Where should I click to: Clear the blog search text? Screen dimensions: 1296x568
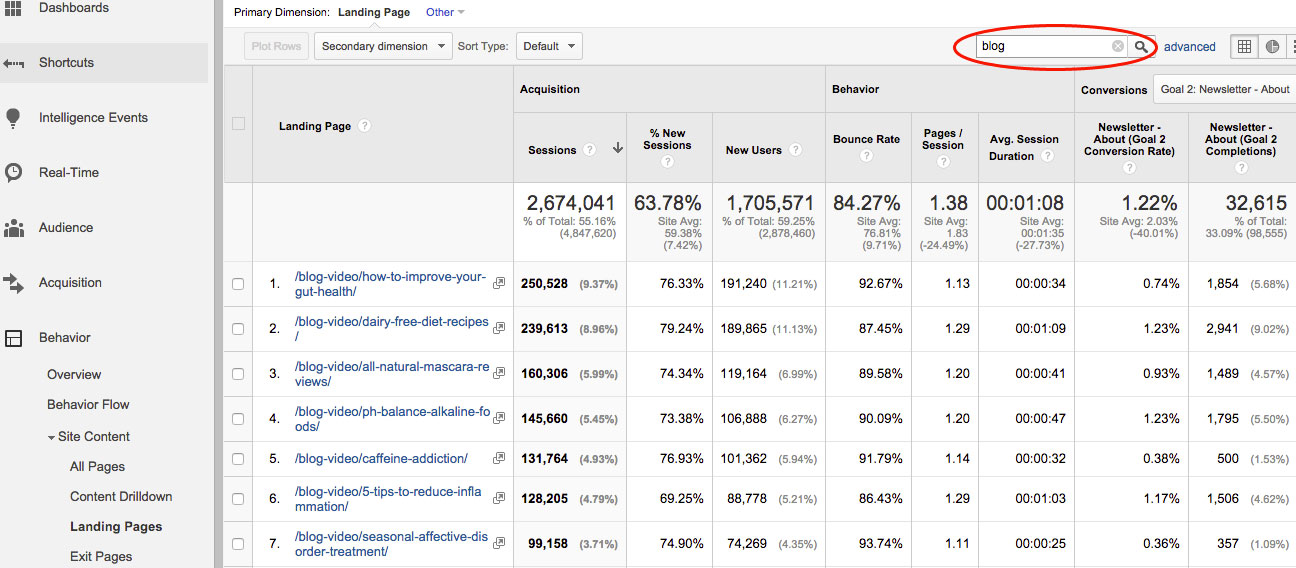click(x=1117, y=47)
